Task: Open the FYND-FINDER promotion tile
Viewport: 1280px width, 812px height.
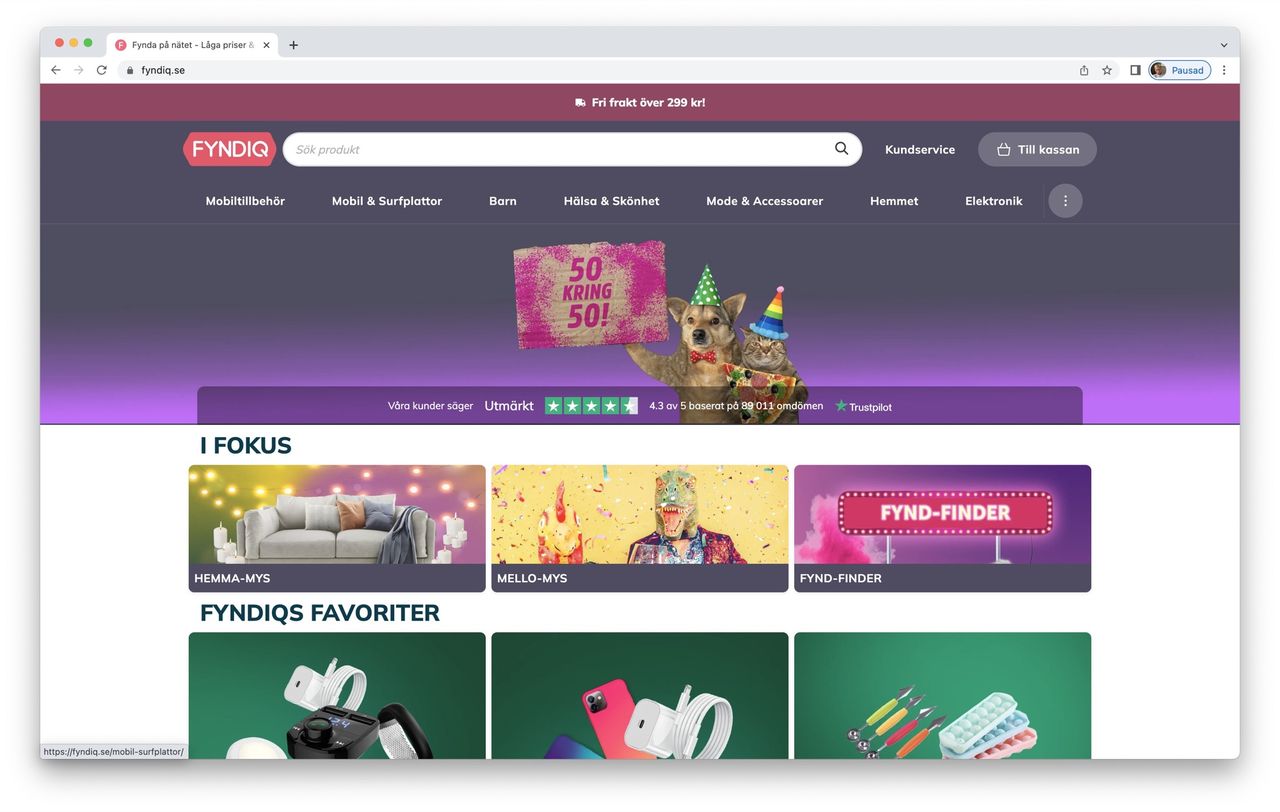Action: [942, 528]
